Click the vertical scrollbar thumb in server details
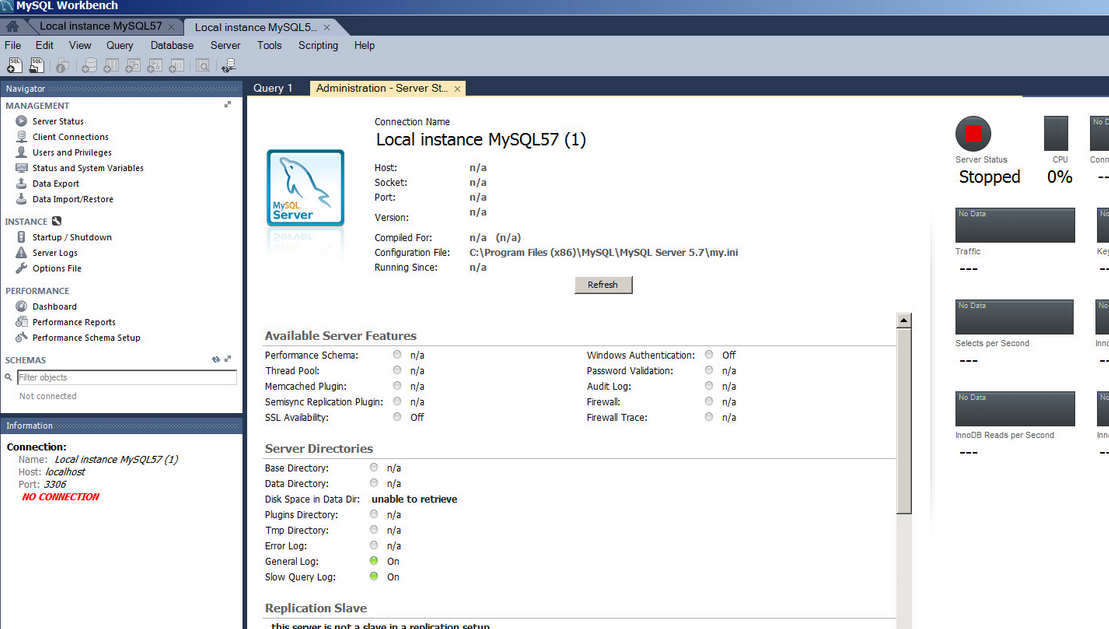 pos(904,421)
